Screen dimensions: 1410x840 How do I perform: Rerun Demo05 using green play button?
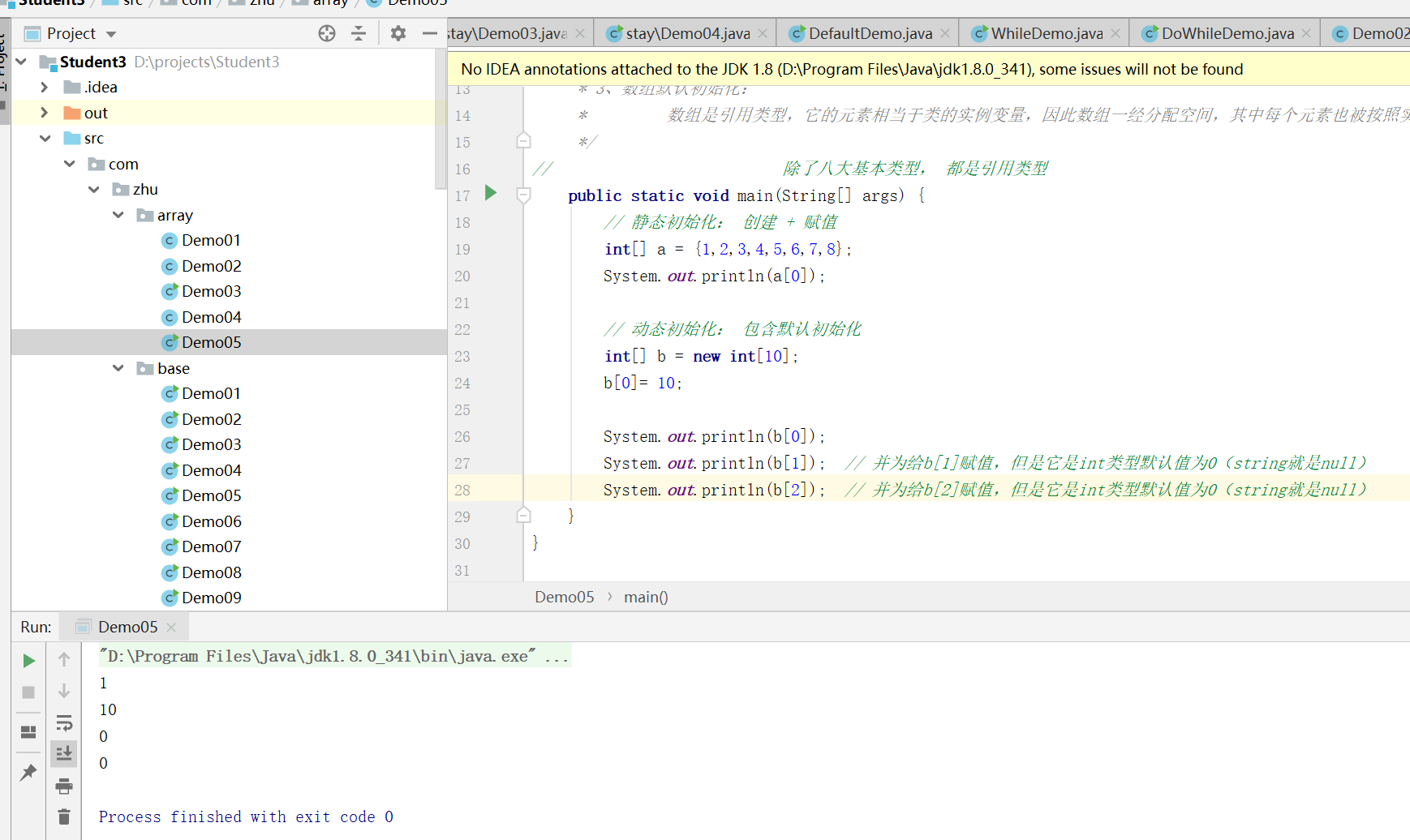click(x=28, y=661)
